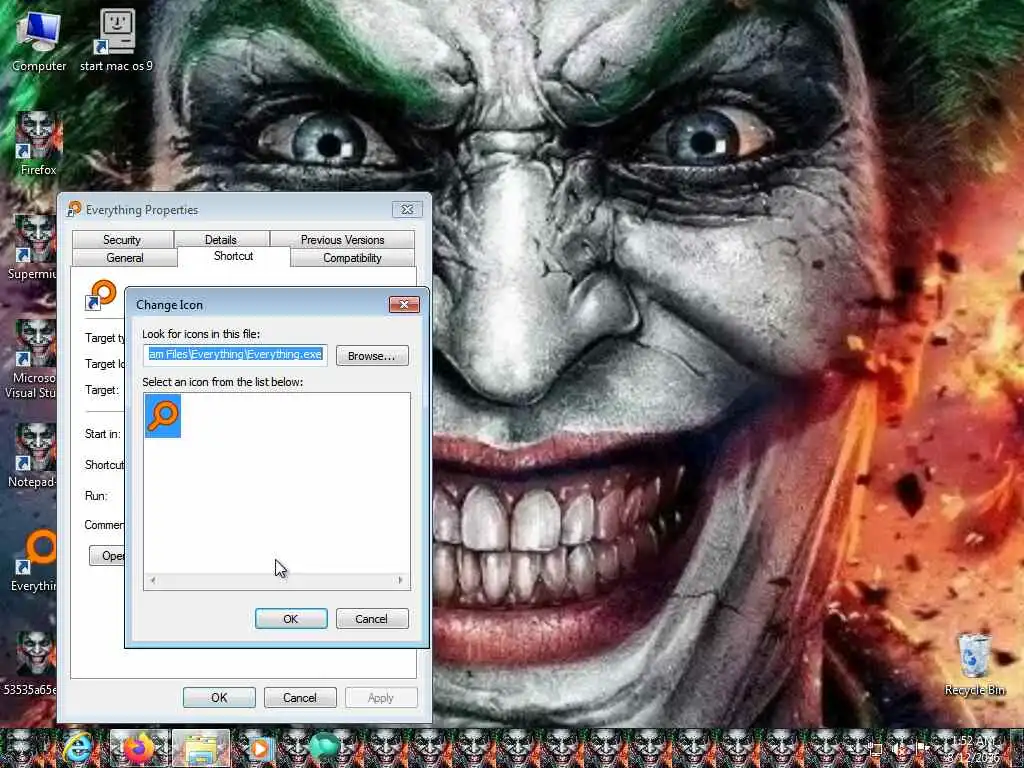Click Browse... in Change Icon dialog
This screenshot has width=1024, height=768.
pos(372,356)
